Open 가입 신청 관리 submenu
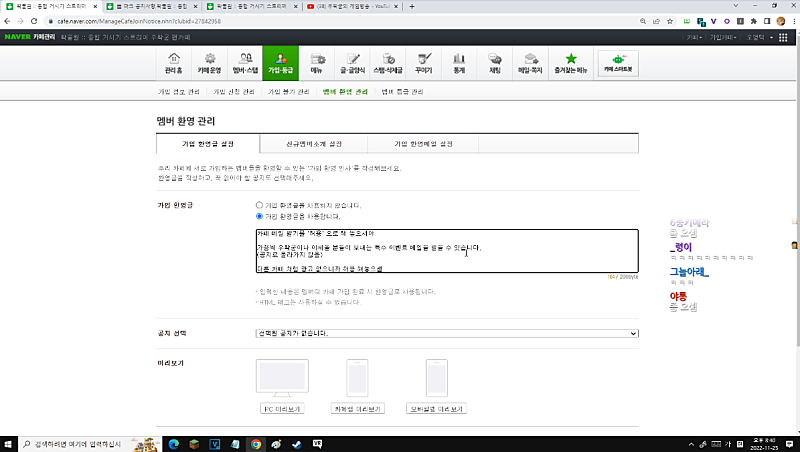Viewport: 800px width, 452px height. tap(234, 92)
